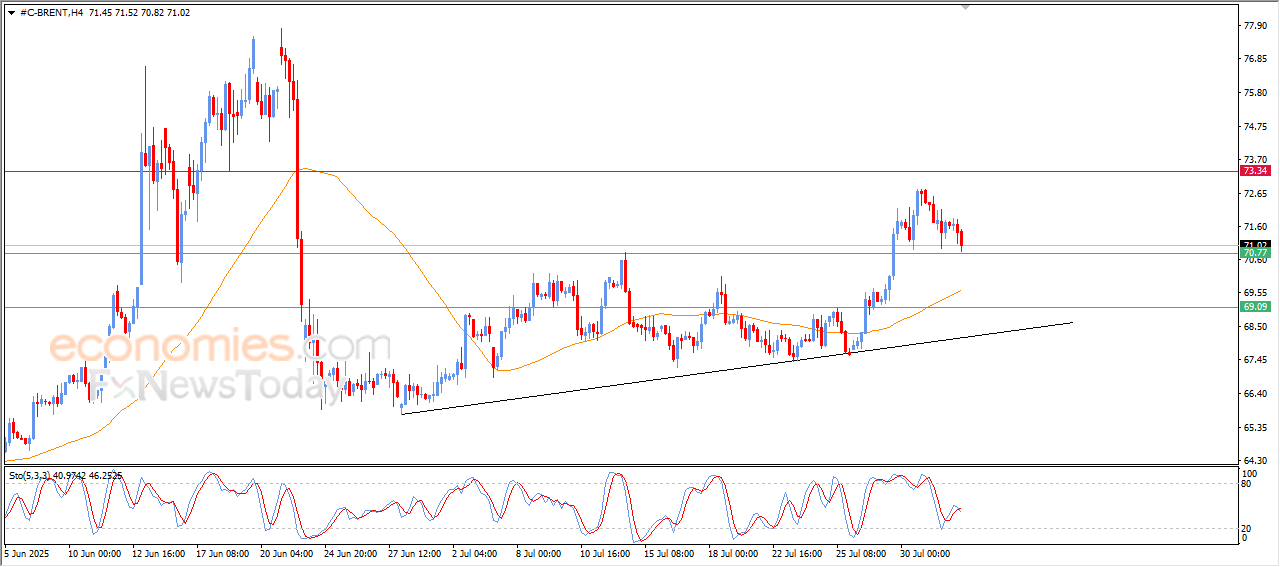
Task: Select the orange moving average curve
Action: click(x=390, y=230)
